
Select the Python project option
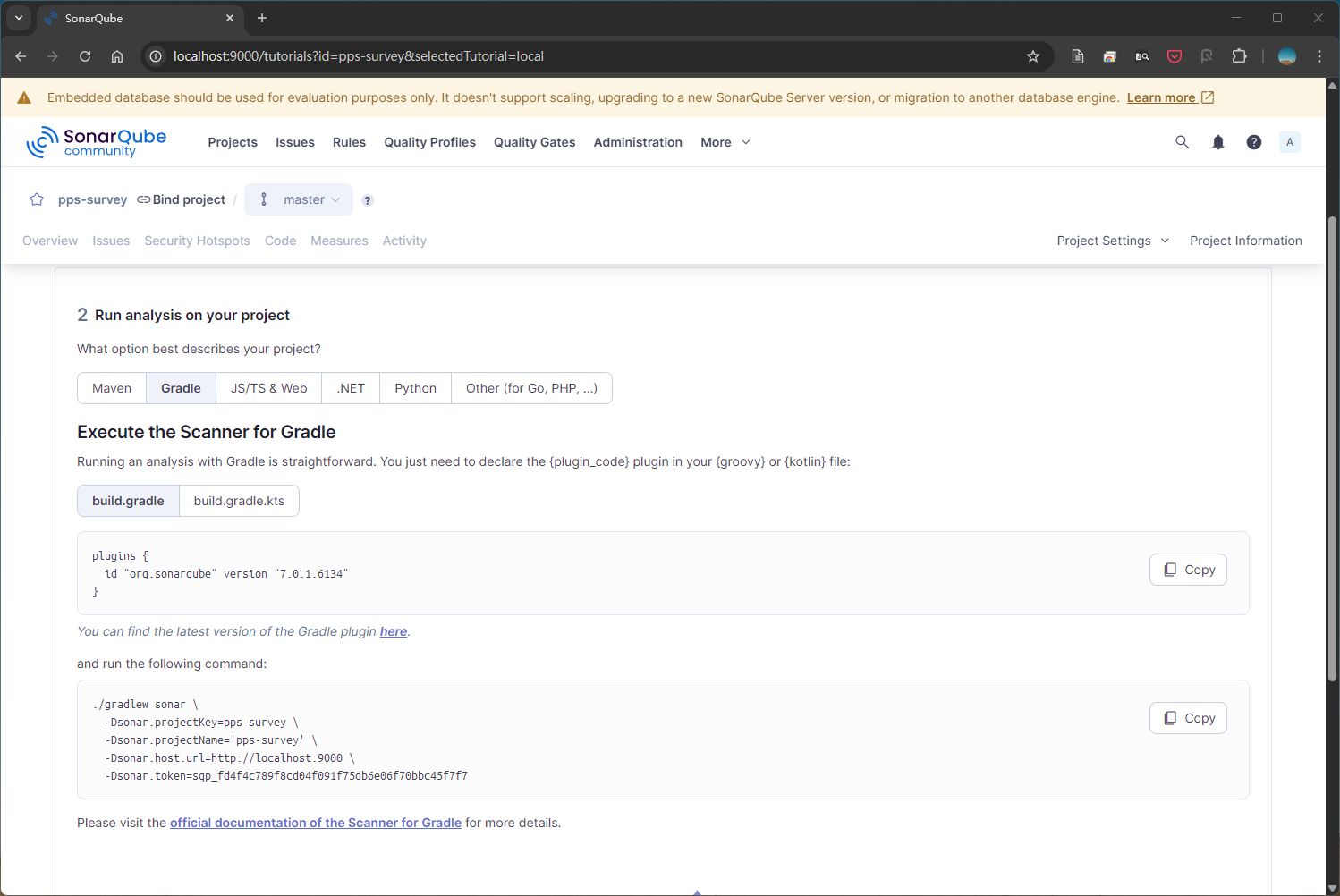tap(415, 388)
